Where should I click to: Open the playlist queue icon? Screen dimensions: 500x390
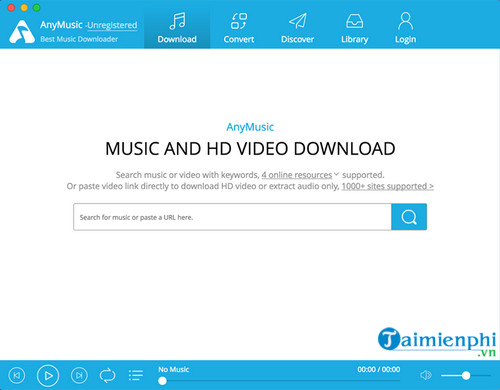click(x=136, y=375)
